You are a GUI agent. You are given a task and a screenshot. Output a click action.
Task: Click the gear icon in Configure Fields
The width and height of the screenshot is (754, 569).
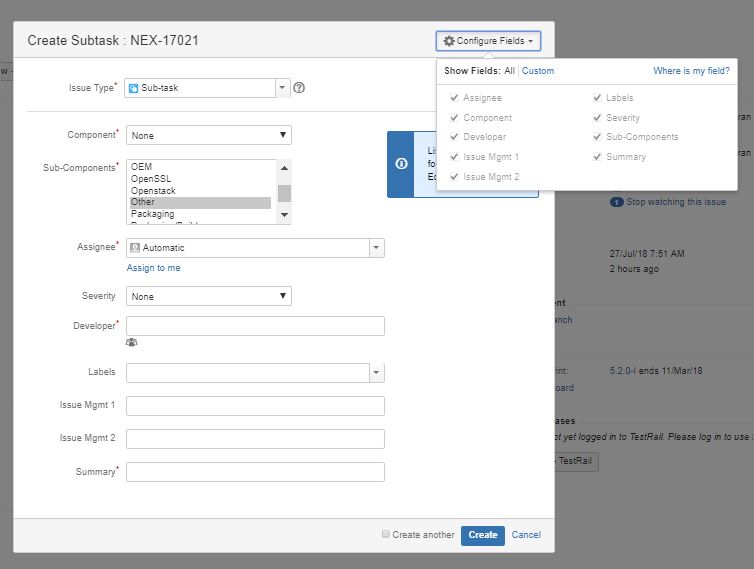tap(449, 41)
